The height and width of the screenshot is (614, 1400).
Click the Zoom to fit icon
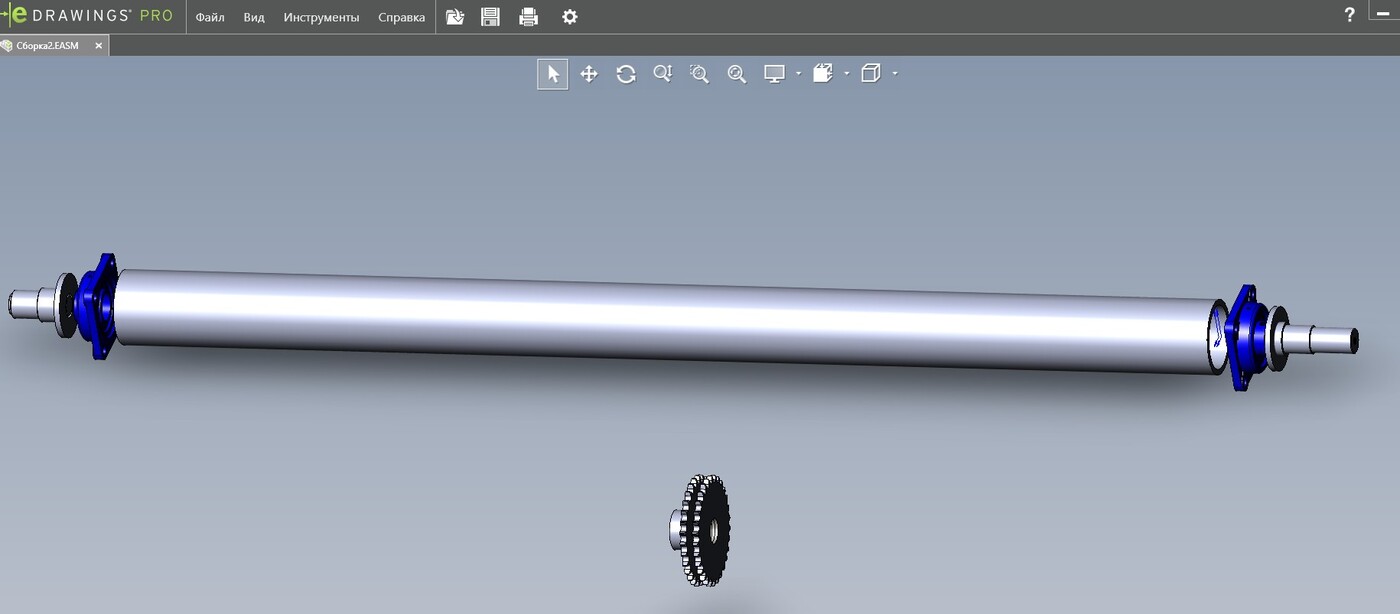737,74
